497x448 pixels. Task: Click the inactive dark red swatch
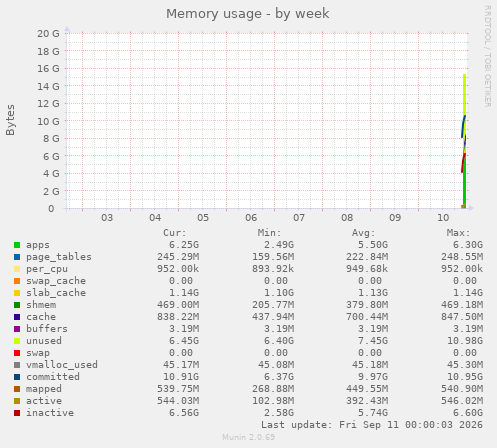click(17, 413)
